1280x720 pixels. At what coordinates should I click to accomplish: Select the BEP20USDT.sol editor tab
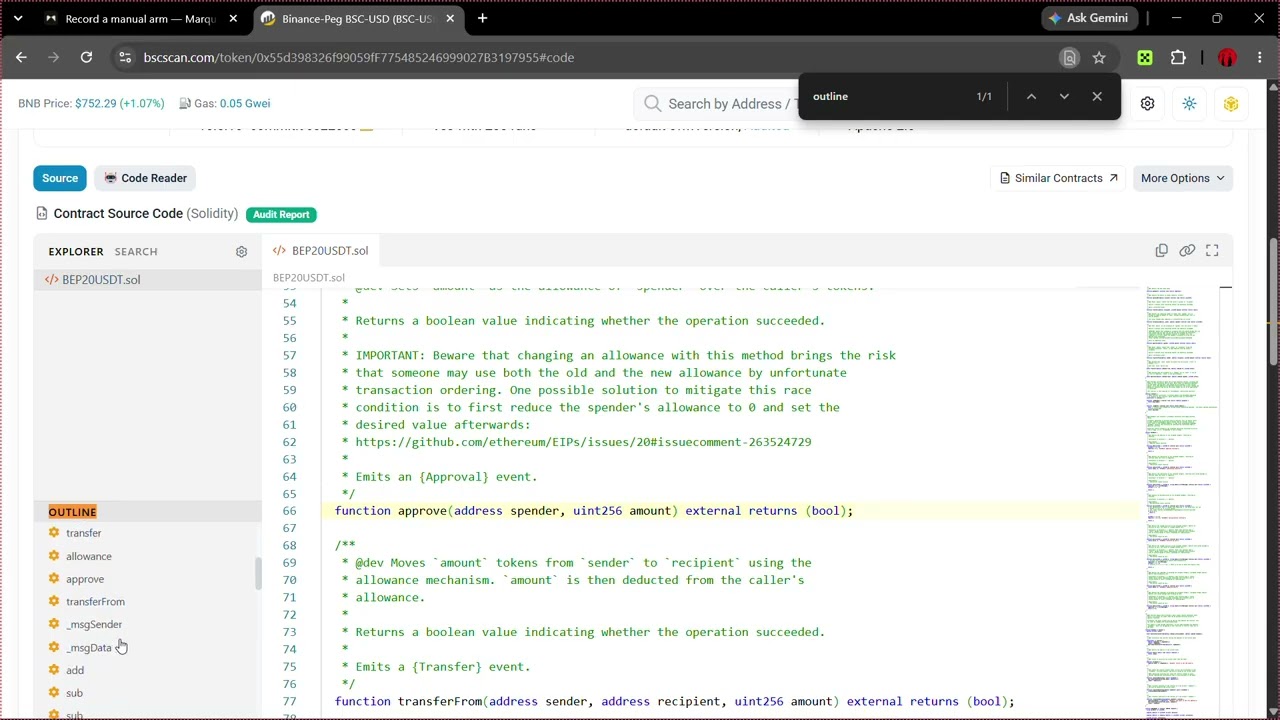coord(321,251)
